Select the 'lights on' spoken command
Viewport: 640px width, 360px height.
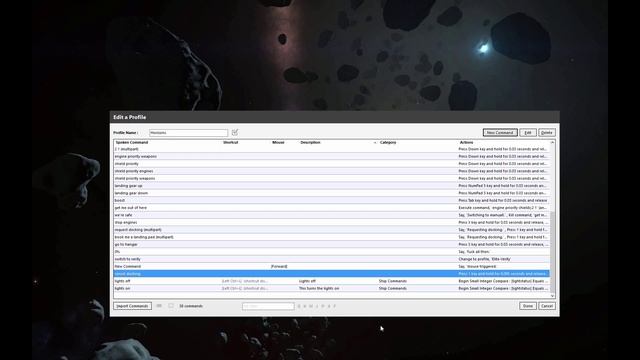pyautogui.click(x=122, y=289)
